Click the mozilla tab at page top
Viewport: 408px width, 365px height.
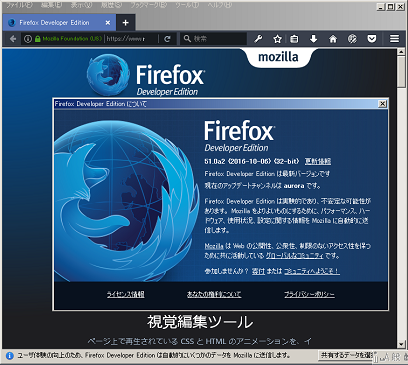click(x=278, y=57)
